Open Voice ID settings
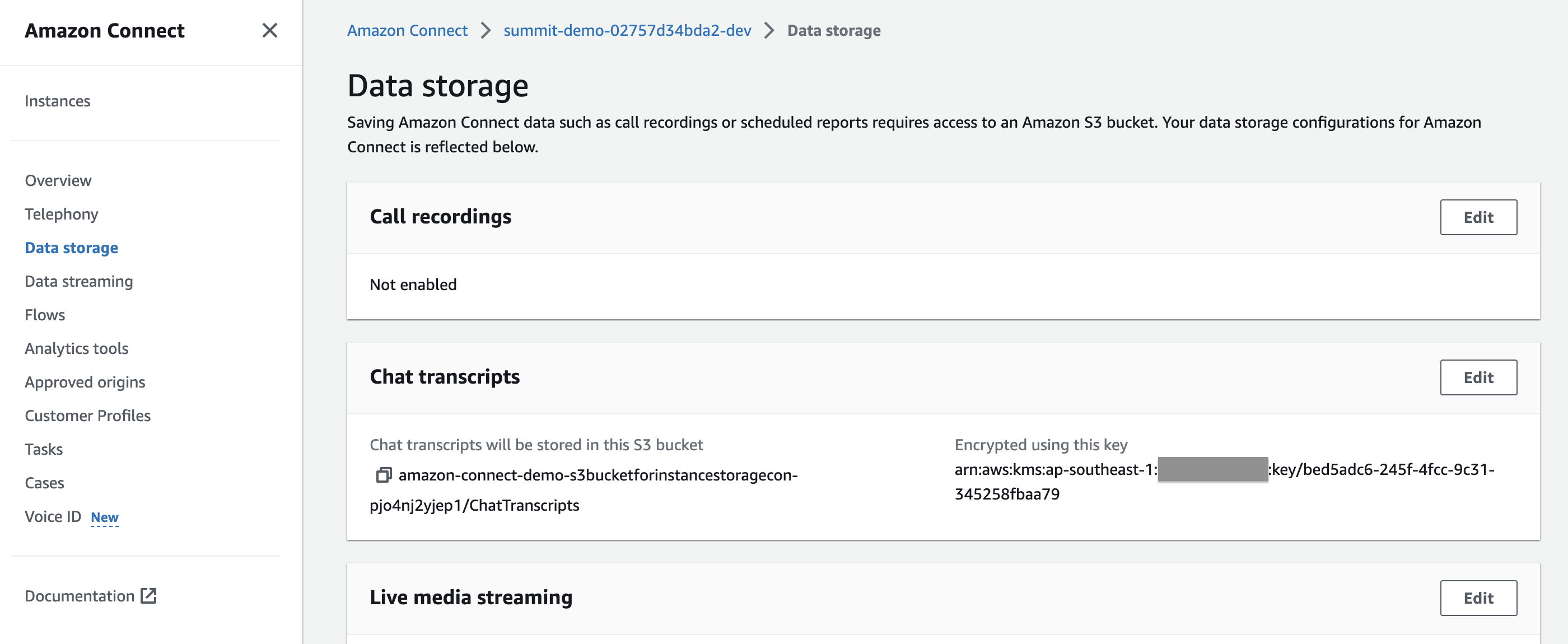The width and height of the screenshot is (1568, 644). click(x=53, y=516)
